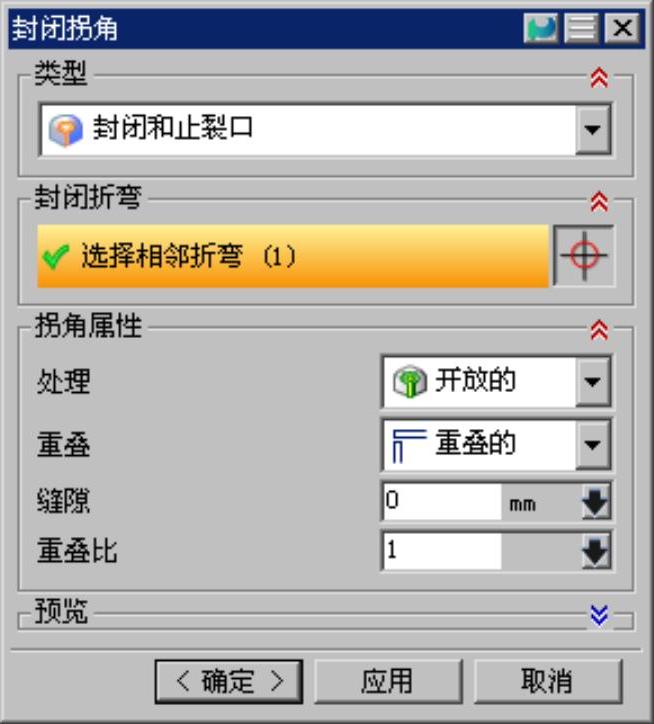The height and width of the screenshot is (724, 654).
Task: Collapse the 封闭折弯 section
Action: click(600, 202)
